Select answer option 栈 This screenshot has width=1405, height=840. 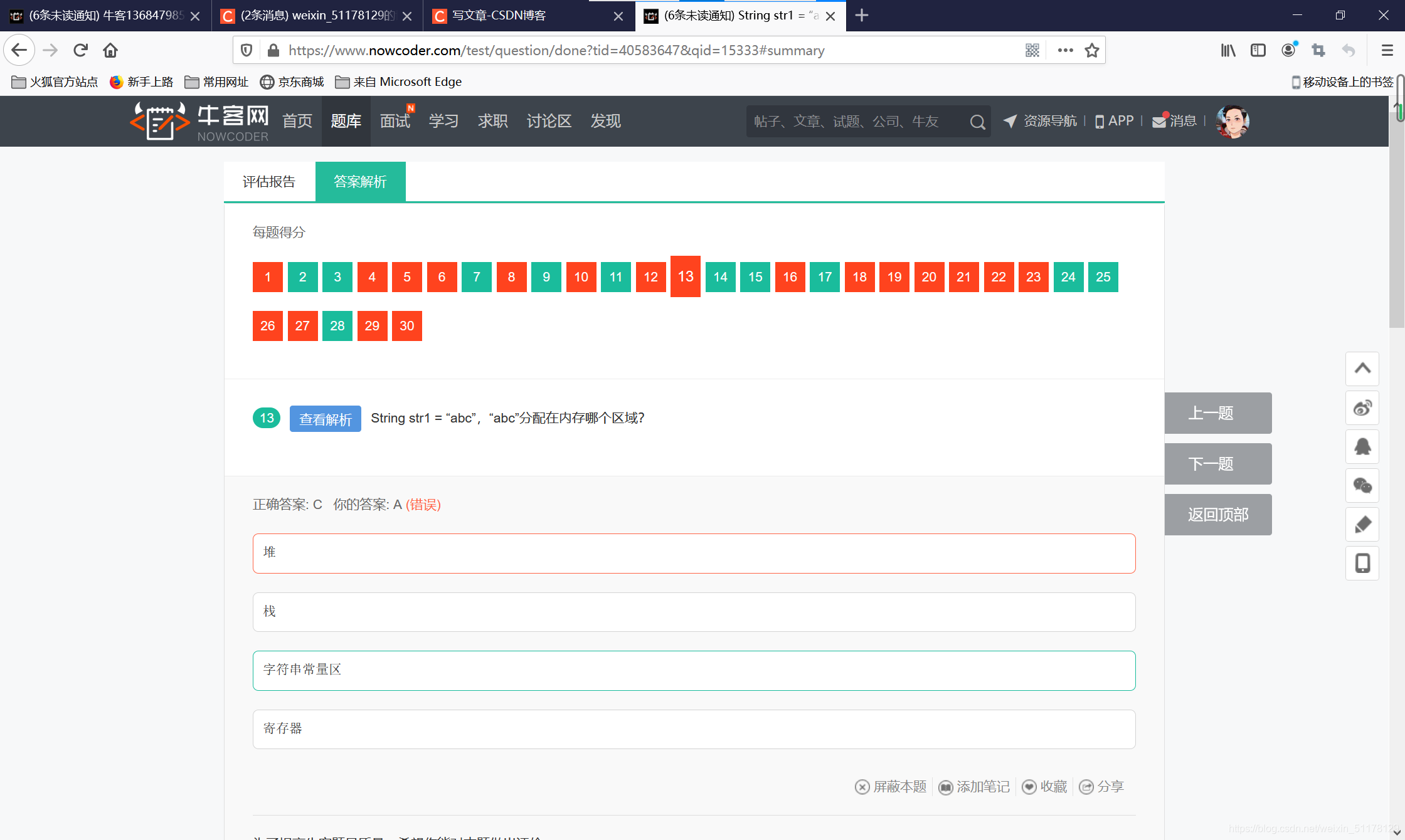pos(694,612)
